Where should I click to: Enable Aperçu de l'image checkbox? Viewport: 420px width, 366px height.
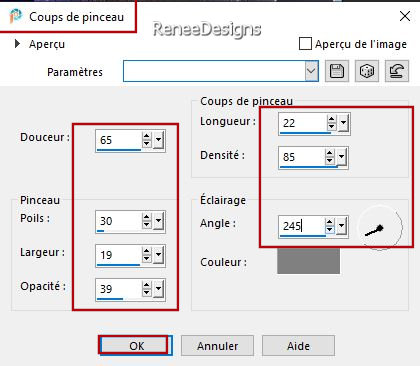tap(305, 44)
